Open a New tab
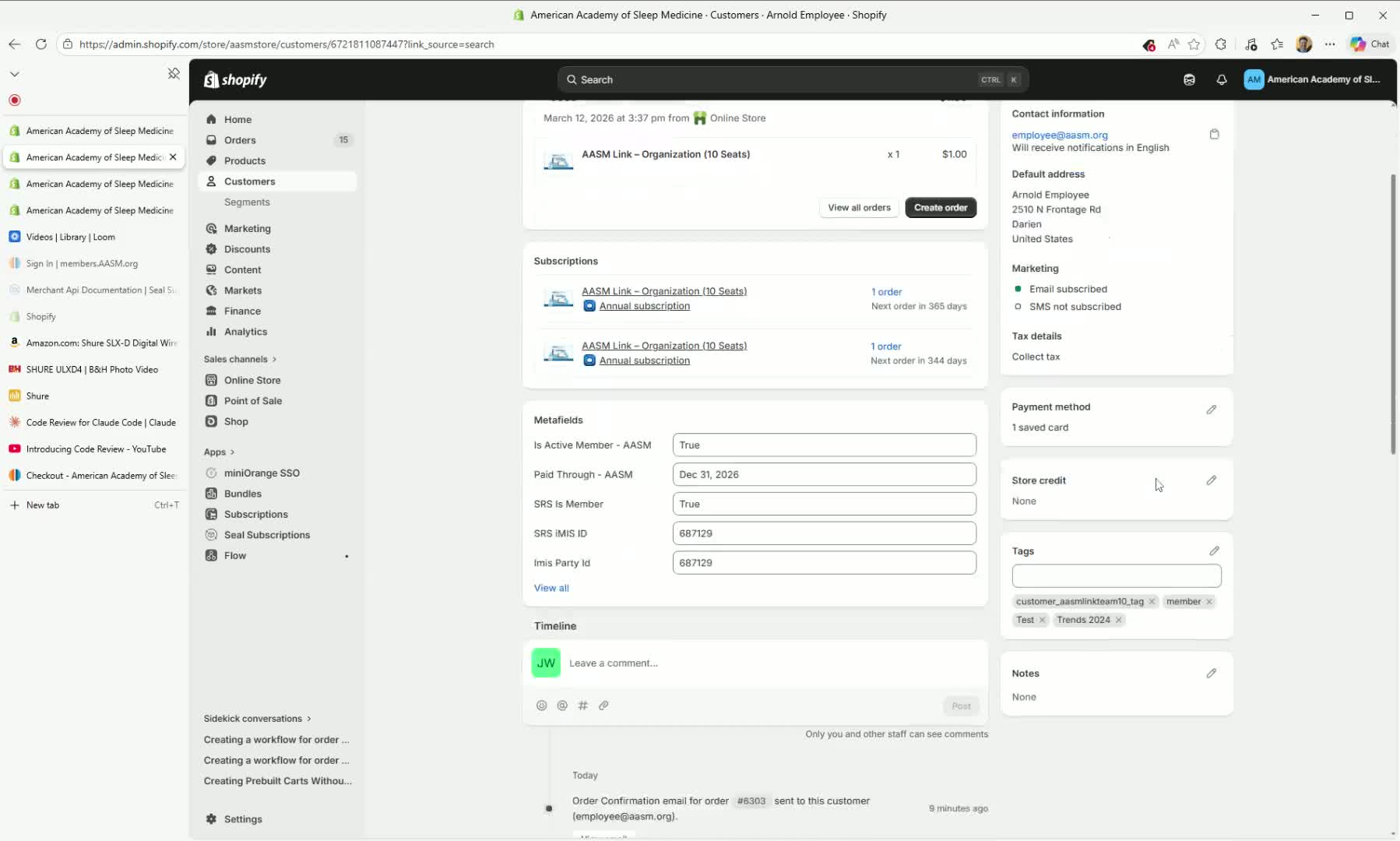1400x841 pixels. coord(93,505)
